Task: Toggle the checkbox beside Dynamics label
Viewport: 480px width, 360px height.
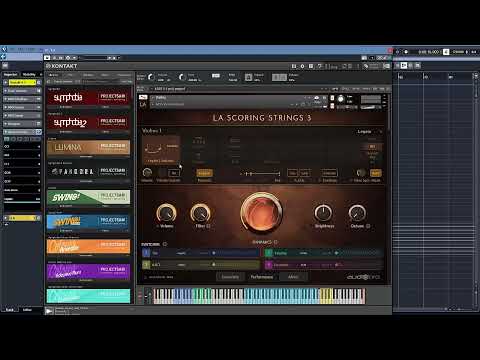Action: (x=276, y=242)
